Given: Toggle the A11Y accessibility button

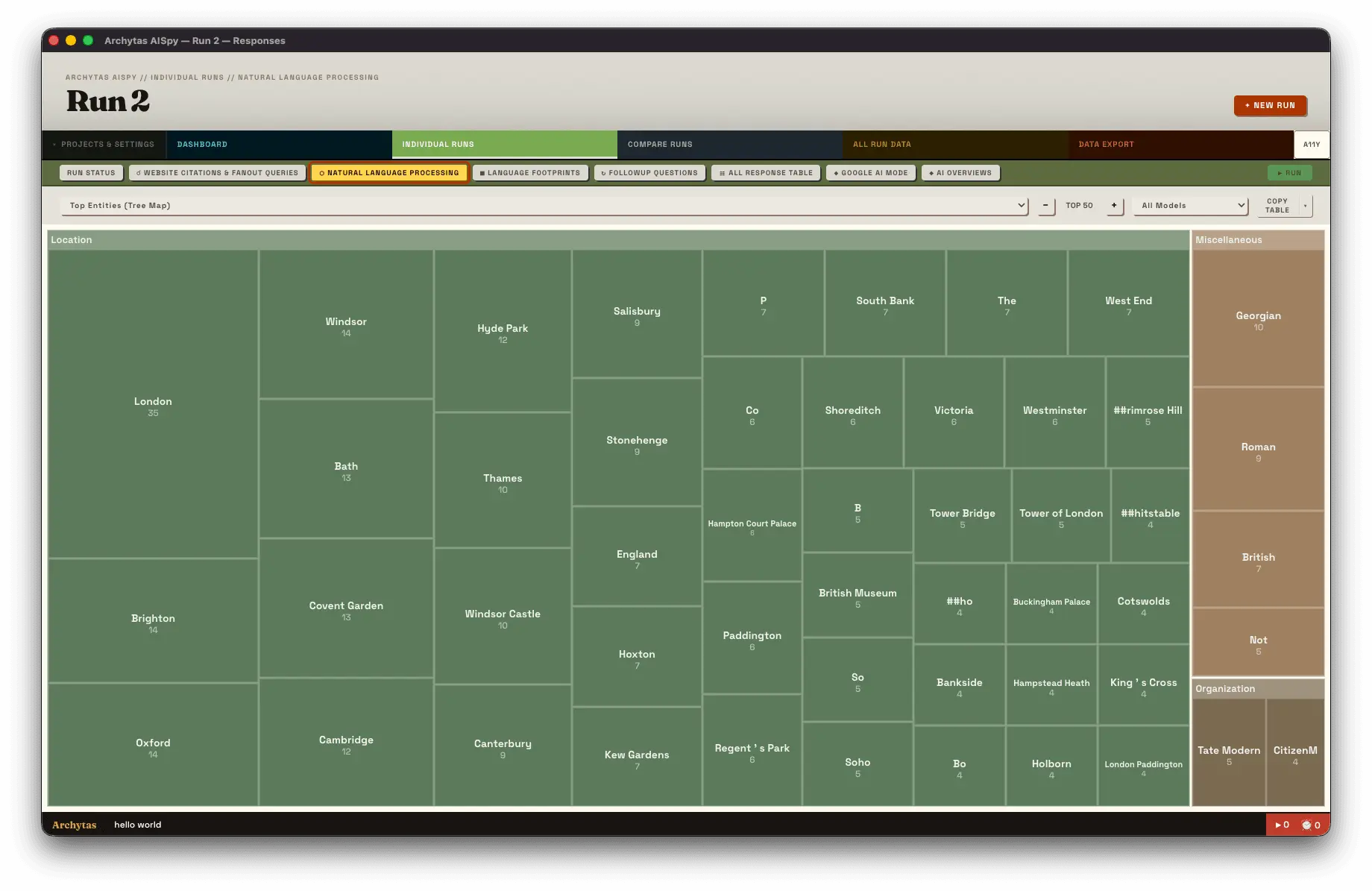Looking at the screenshot, I should tap(1312, 145).
